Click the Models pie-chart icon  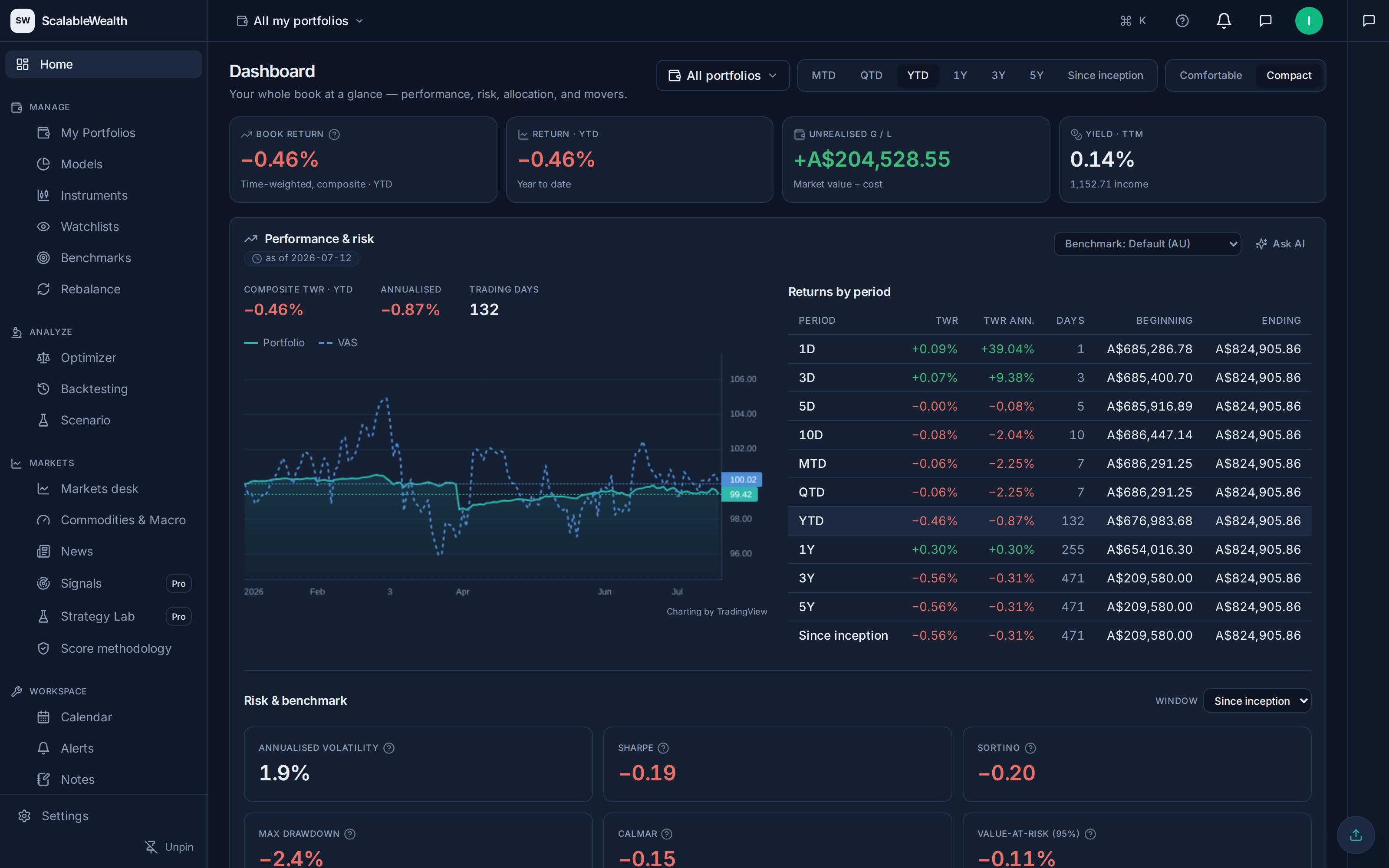[x=43, y=164]
